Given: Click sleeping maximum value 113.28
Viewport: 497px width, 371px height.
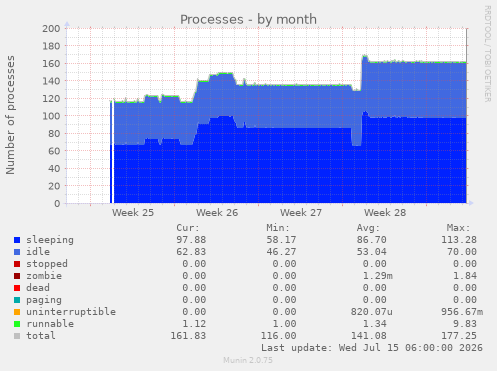Looking at the screenshot, I should pyautogui.click(x=459, y=240).
